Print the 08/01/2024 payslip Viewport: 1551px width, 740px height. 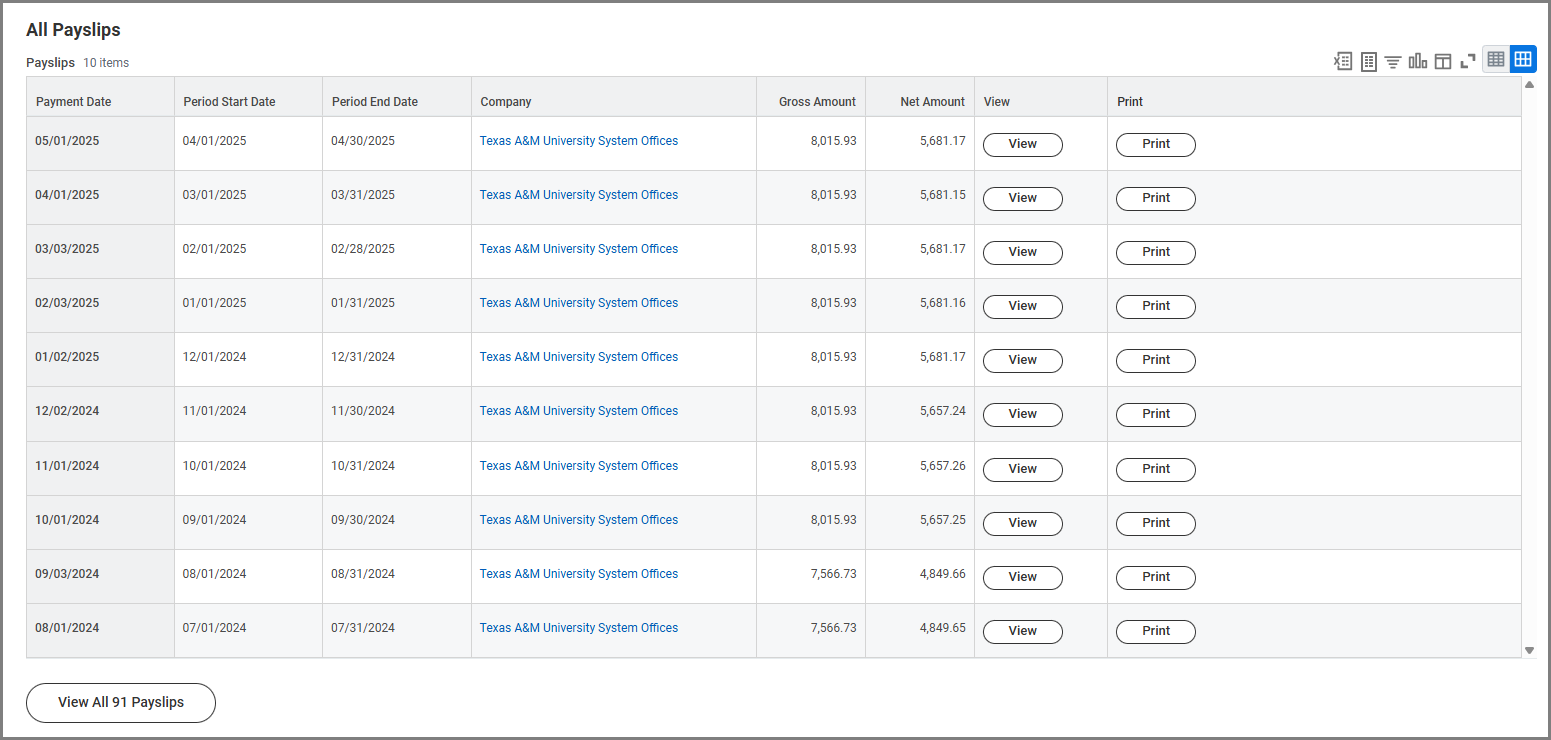[1155, 631]
